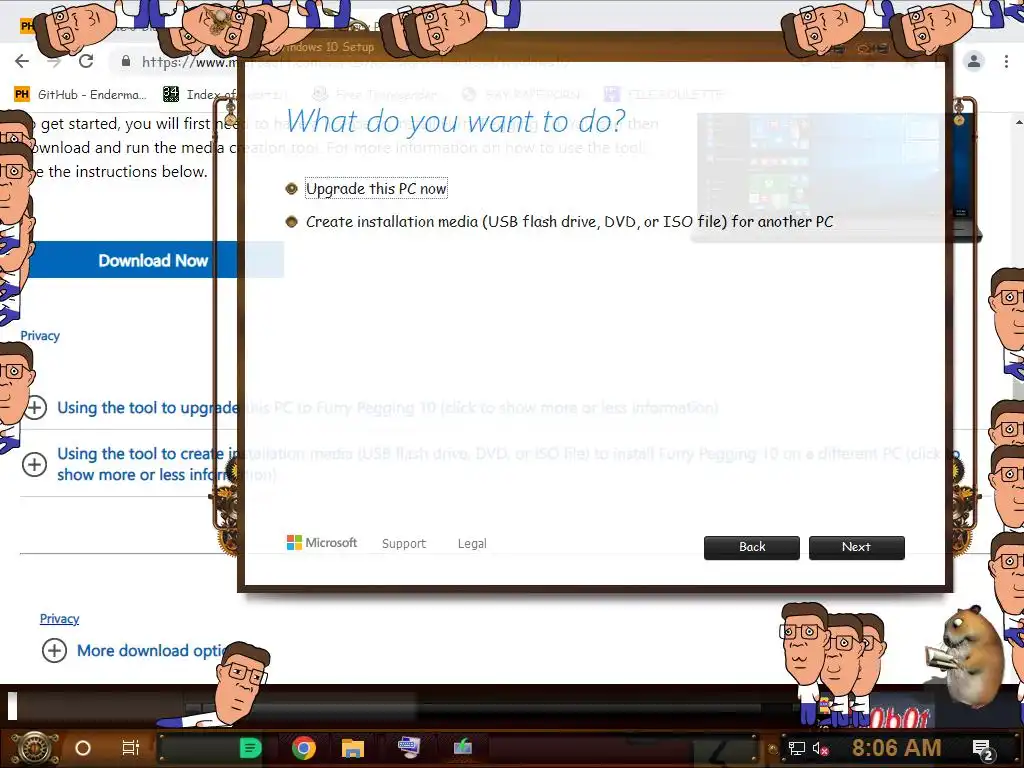Screen dimensions: 1024x768
Task: Select the 'Upgrade this PC now' radio button
Action: [x=292, y=189]
